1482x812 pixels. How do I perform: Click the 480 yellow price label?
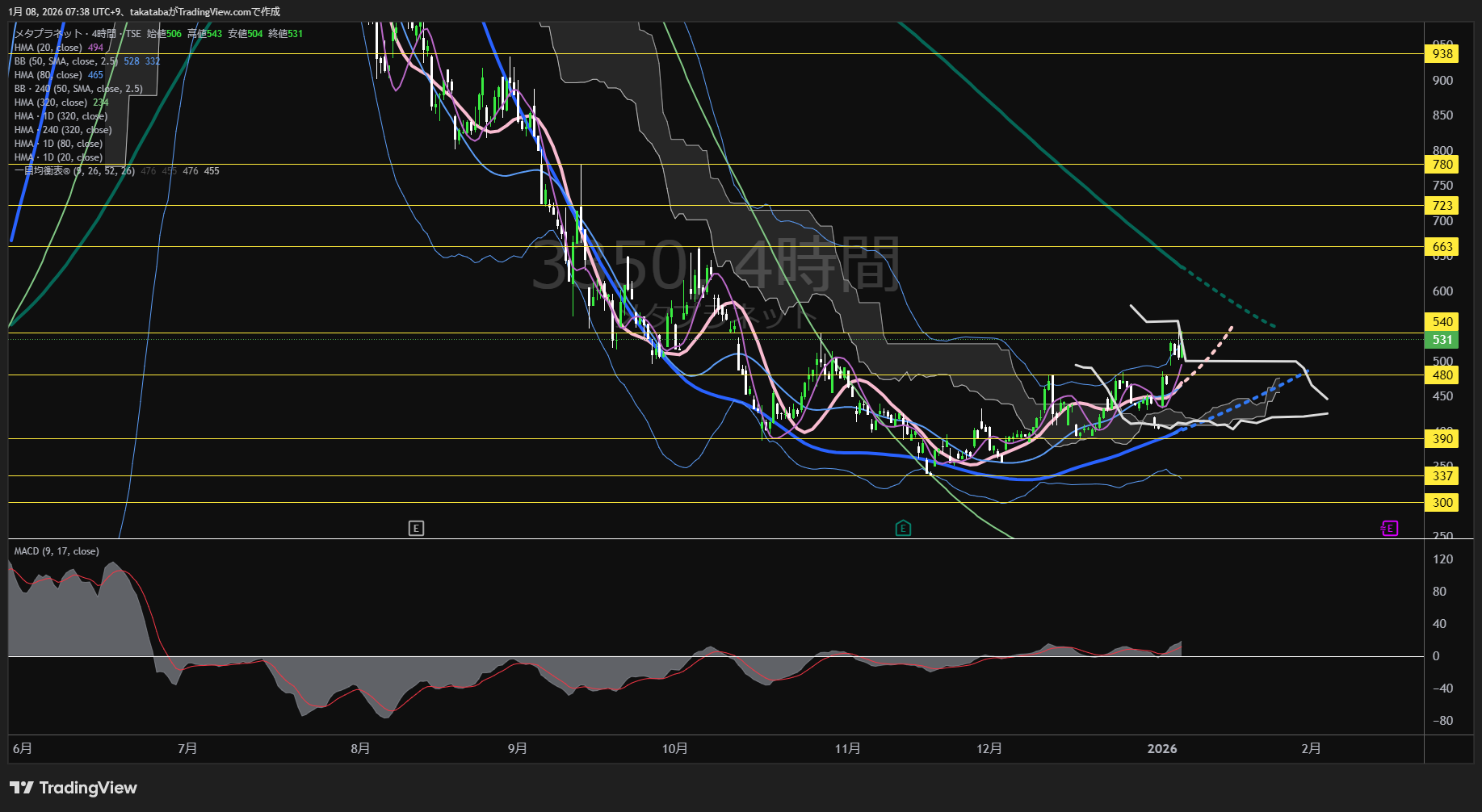[1442, 375]
